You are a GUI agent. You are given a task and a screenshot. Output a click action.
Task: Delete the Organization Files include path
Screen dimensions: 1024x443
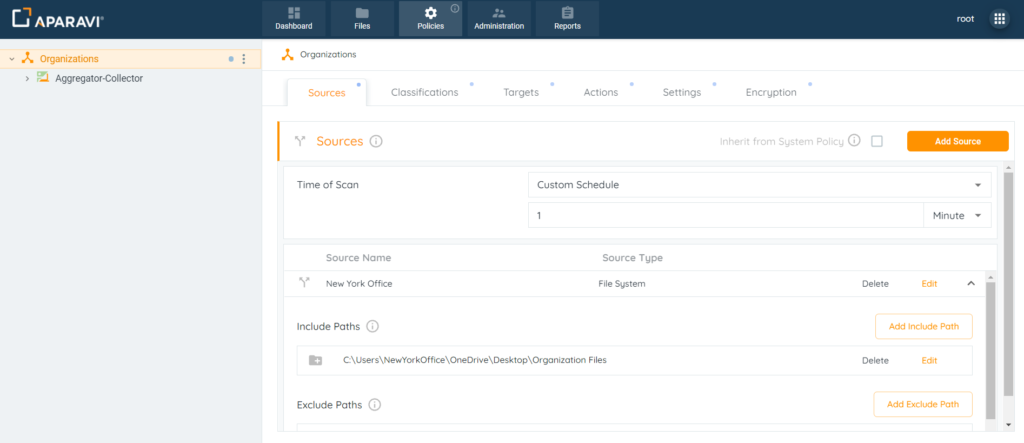click(875, 361)
